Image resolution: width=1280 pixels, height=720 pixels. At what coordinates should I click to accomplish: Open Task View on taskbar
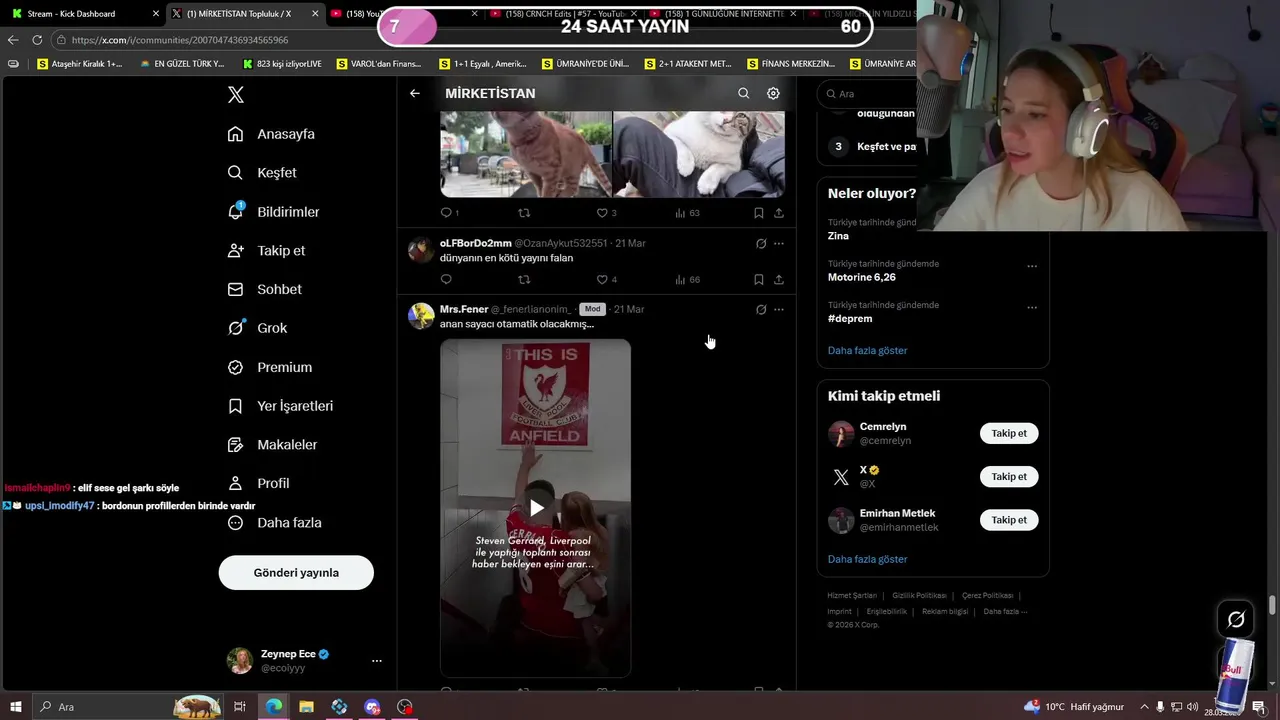[x=240, y=707]
